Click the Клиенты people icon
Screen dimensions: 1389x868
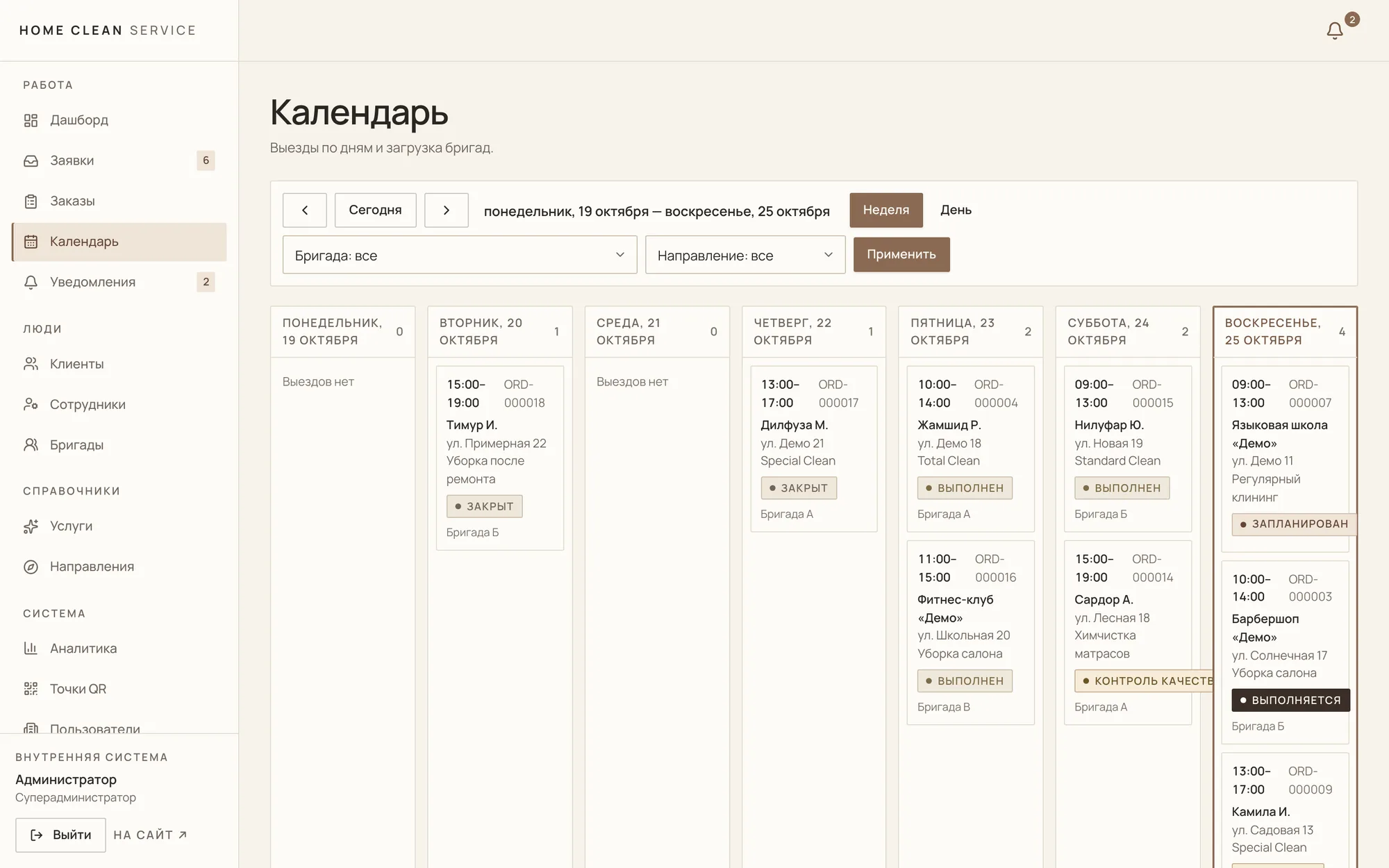pyautogui.click(x=31, y=364)
